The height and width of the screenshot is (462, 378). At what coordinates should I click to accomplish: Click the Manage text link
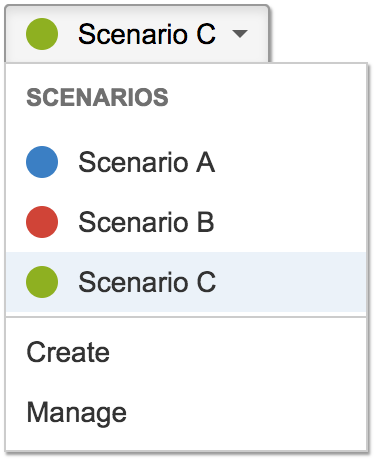tap(77, 413)
